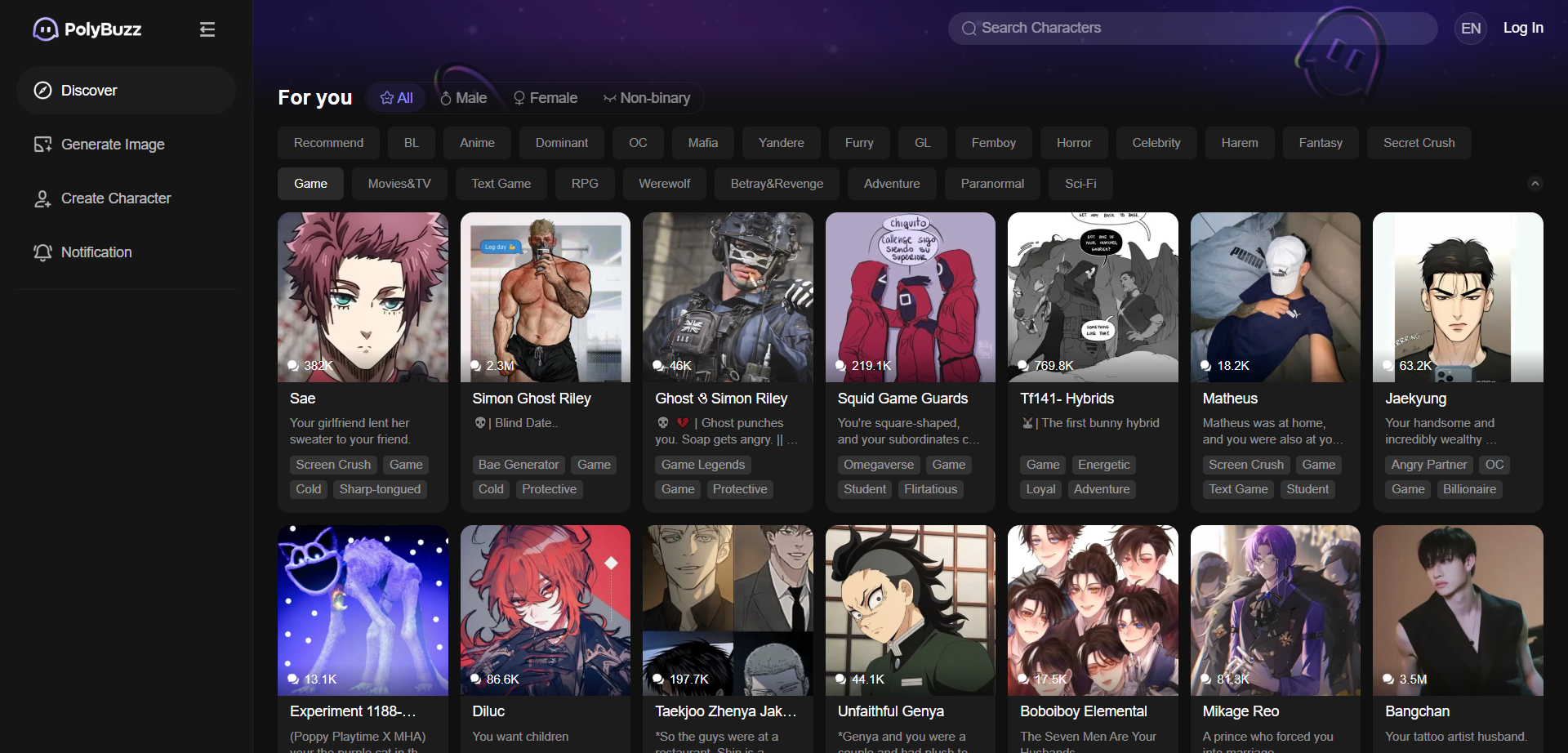Viewport: 1568px width, 753px height.
Task: Select the All gender filter
Action: (396, 98)
